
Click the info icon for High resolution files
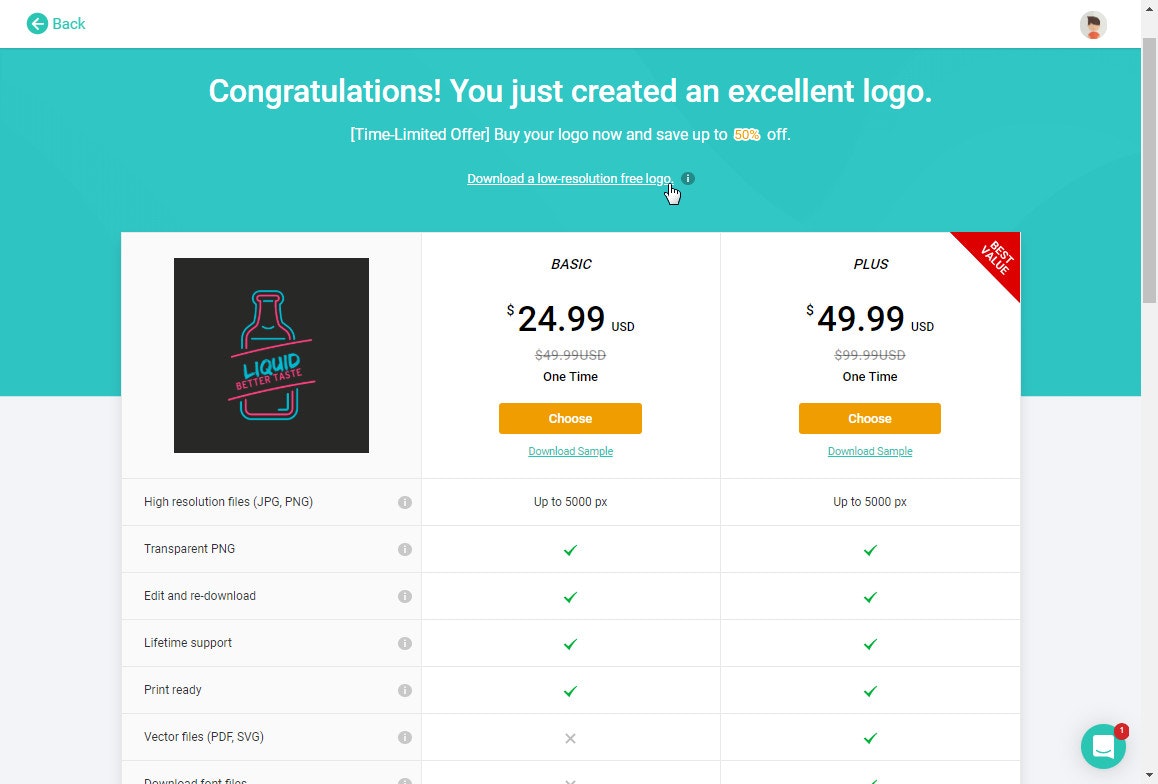tap(405, 502)
